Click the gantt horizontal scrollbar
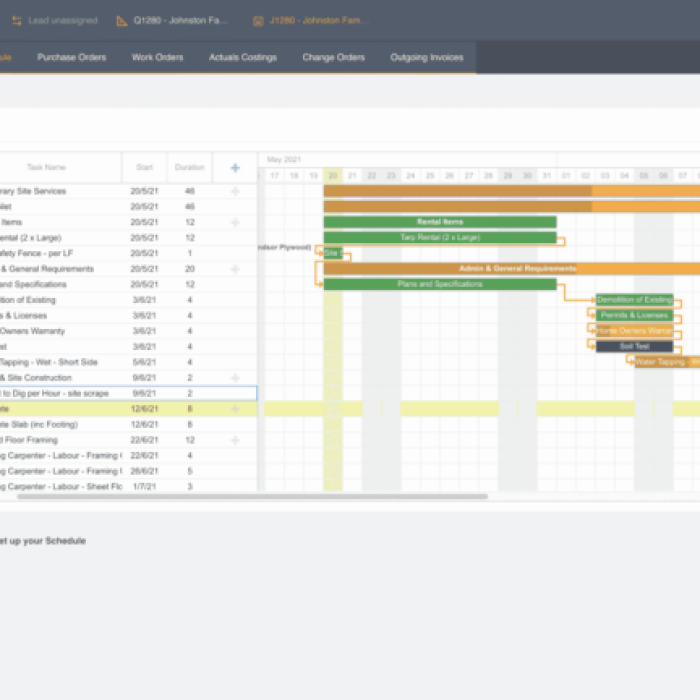The width and height of the screenshot is (700, 700). [375, 496]
